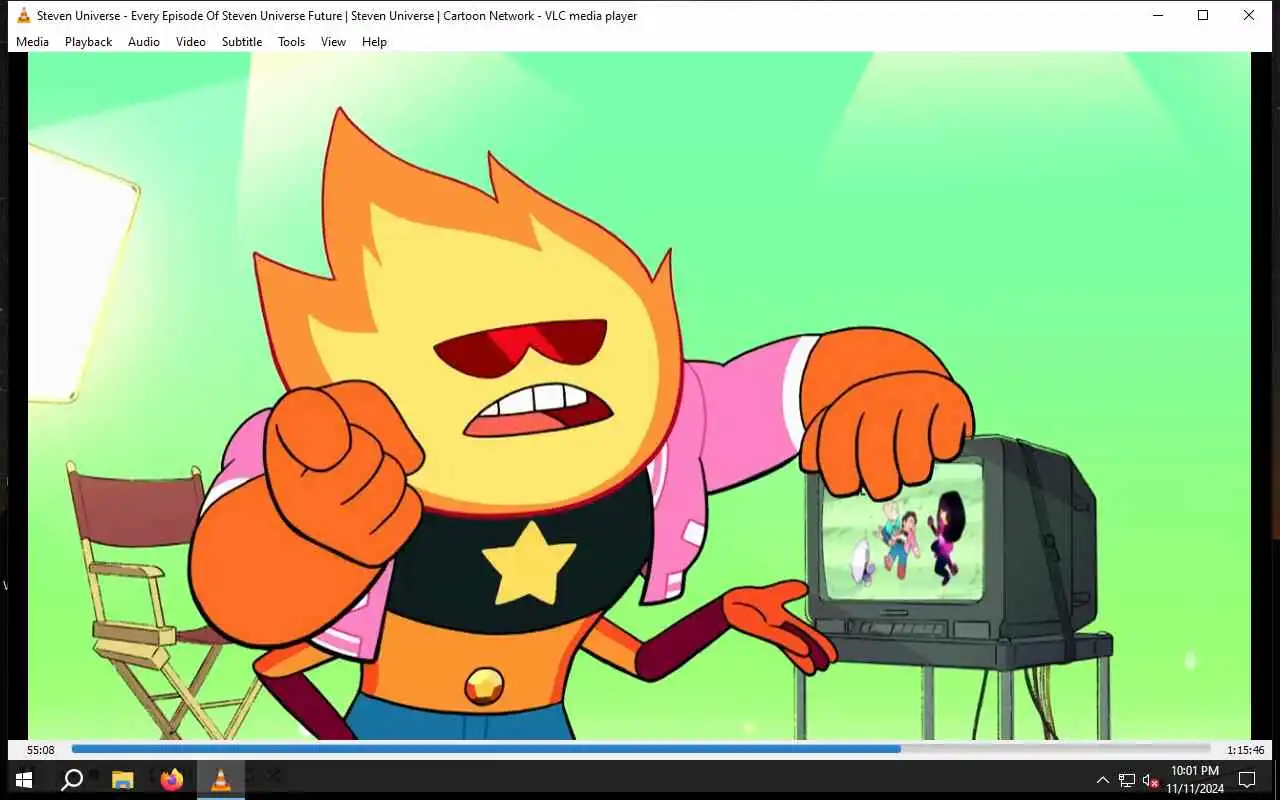This screenshot has width=1280, height=800.
Task: Minimize the VLC window
Action: 1157,15
